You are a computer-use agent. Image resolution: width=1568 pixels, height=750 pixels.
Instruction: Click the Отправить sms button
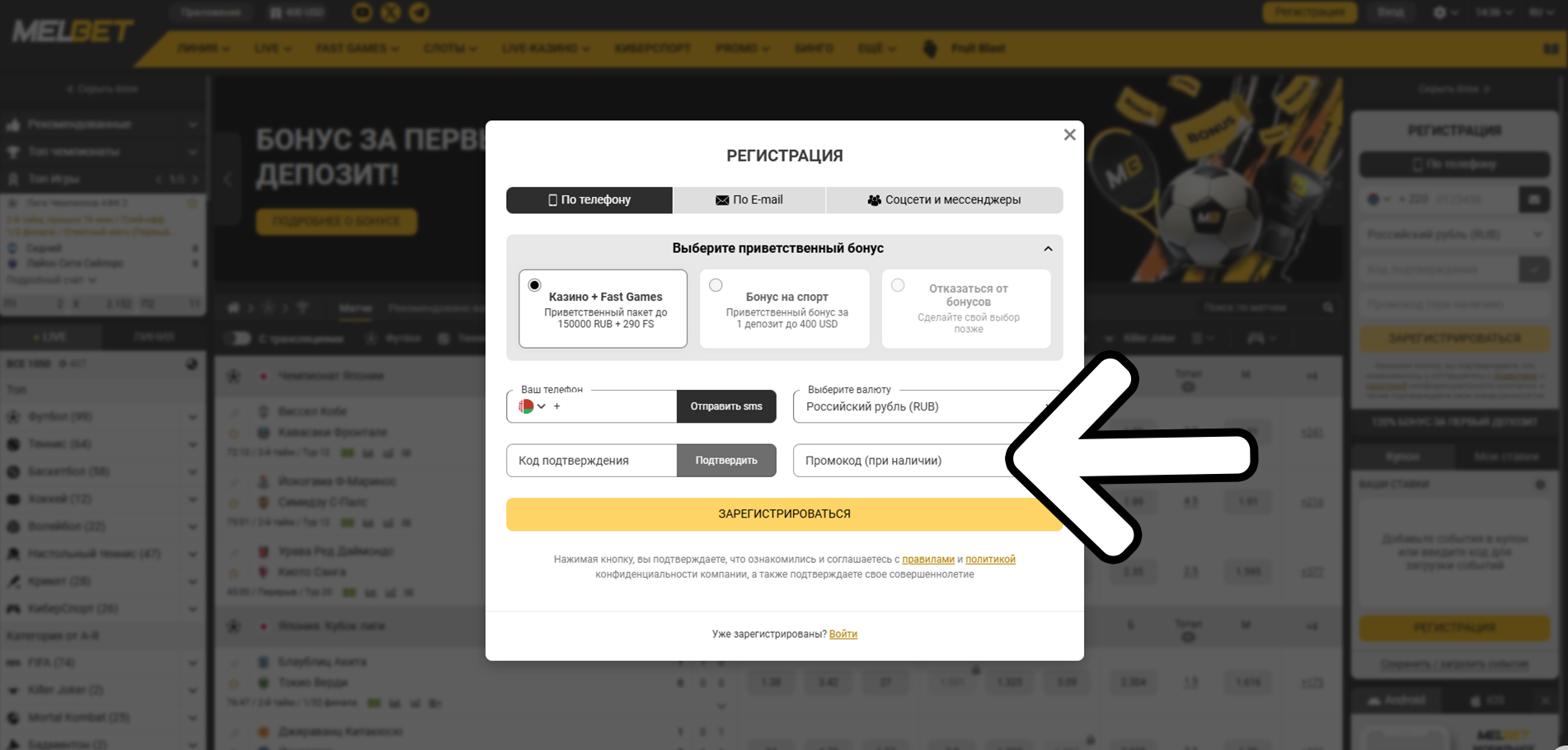coord(726,406)
